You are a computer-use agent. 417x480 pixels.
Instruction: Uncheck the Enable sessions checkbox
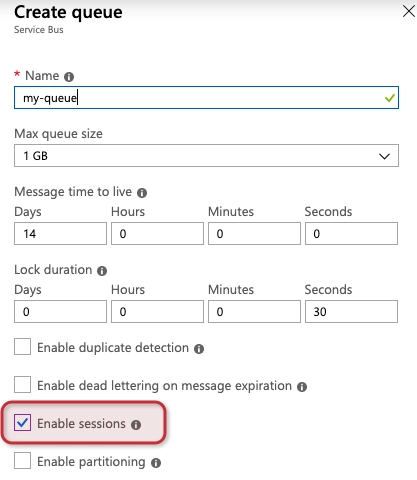pos(22,423)
